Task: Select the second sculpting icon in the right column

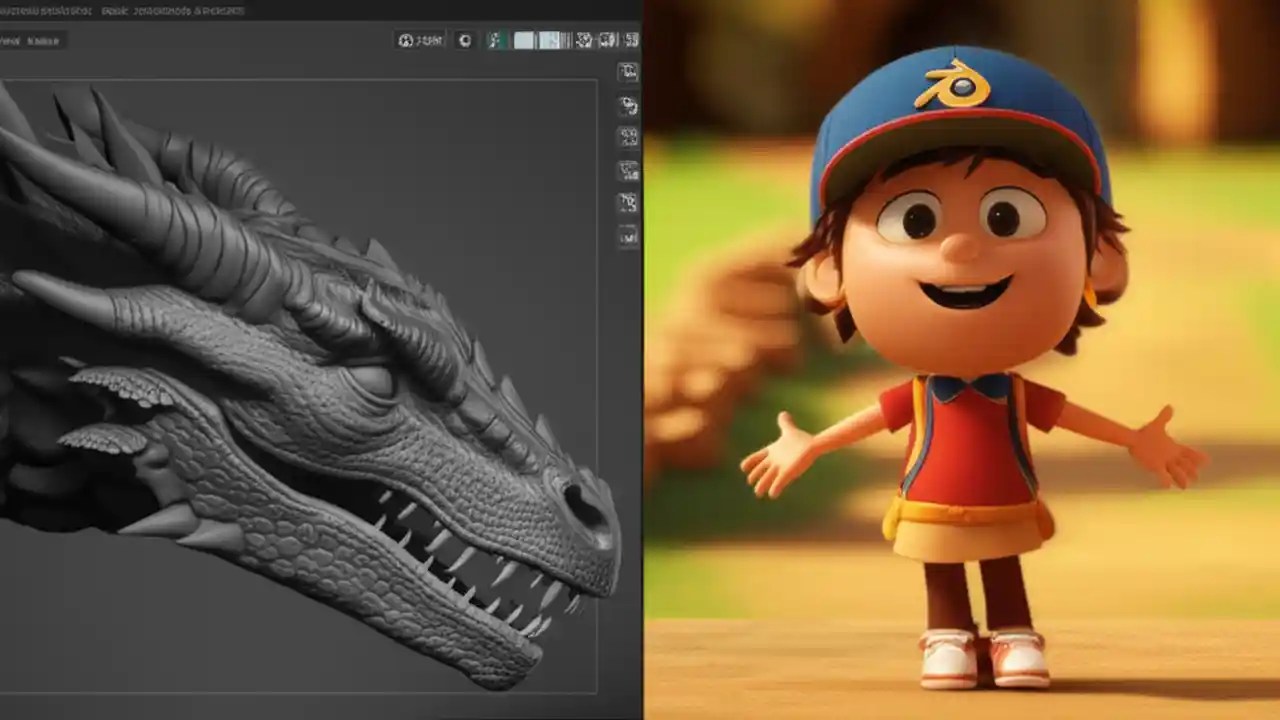Action: coord(626,105)
